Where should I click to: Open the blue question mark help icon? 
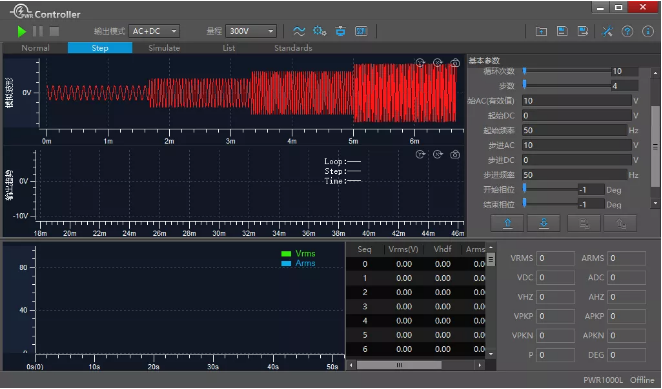(x=627, y=31)
